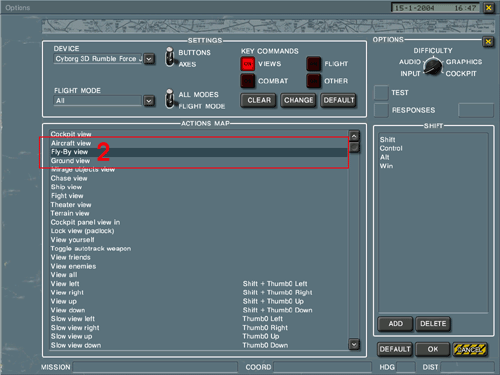Close the Options window via title bar X
The width and height of the screenshot is (500, 375).
click(x=489, y=8)
